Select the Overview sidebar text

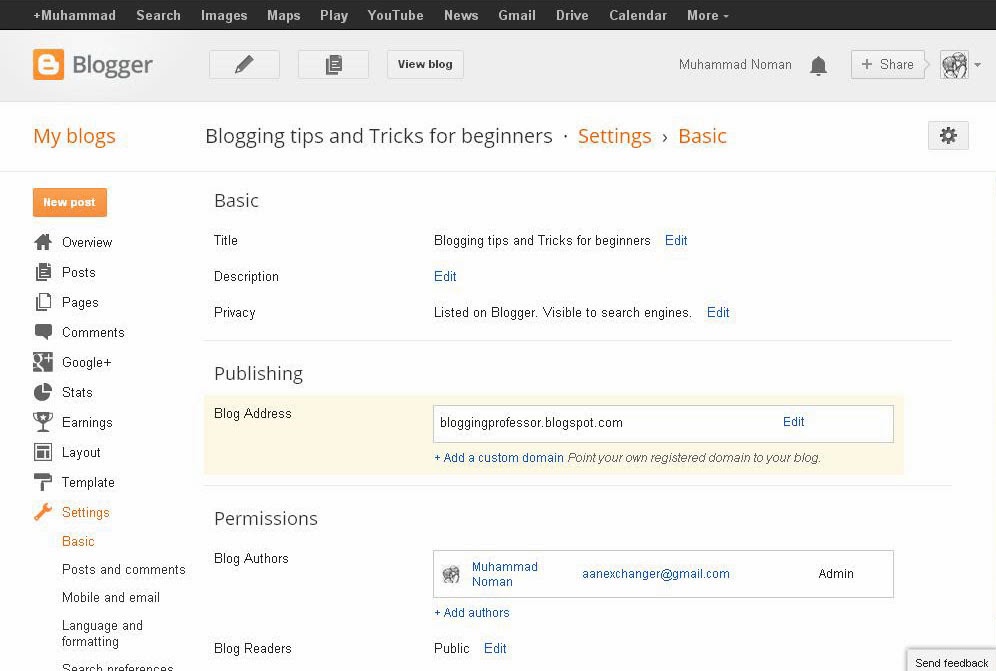[x=86, y=242]
